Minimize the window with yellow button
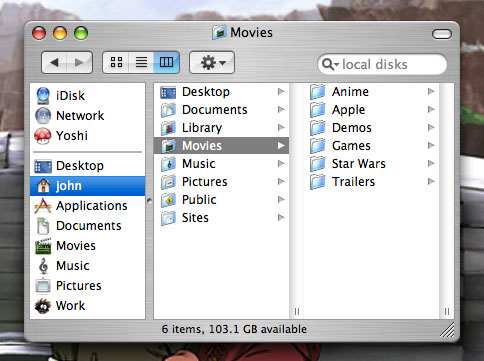 coord(60,33)
